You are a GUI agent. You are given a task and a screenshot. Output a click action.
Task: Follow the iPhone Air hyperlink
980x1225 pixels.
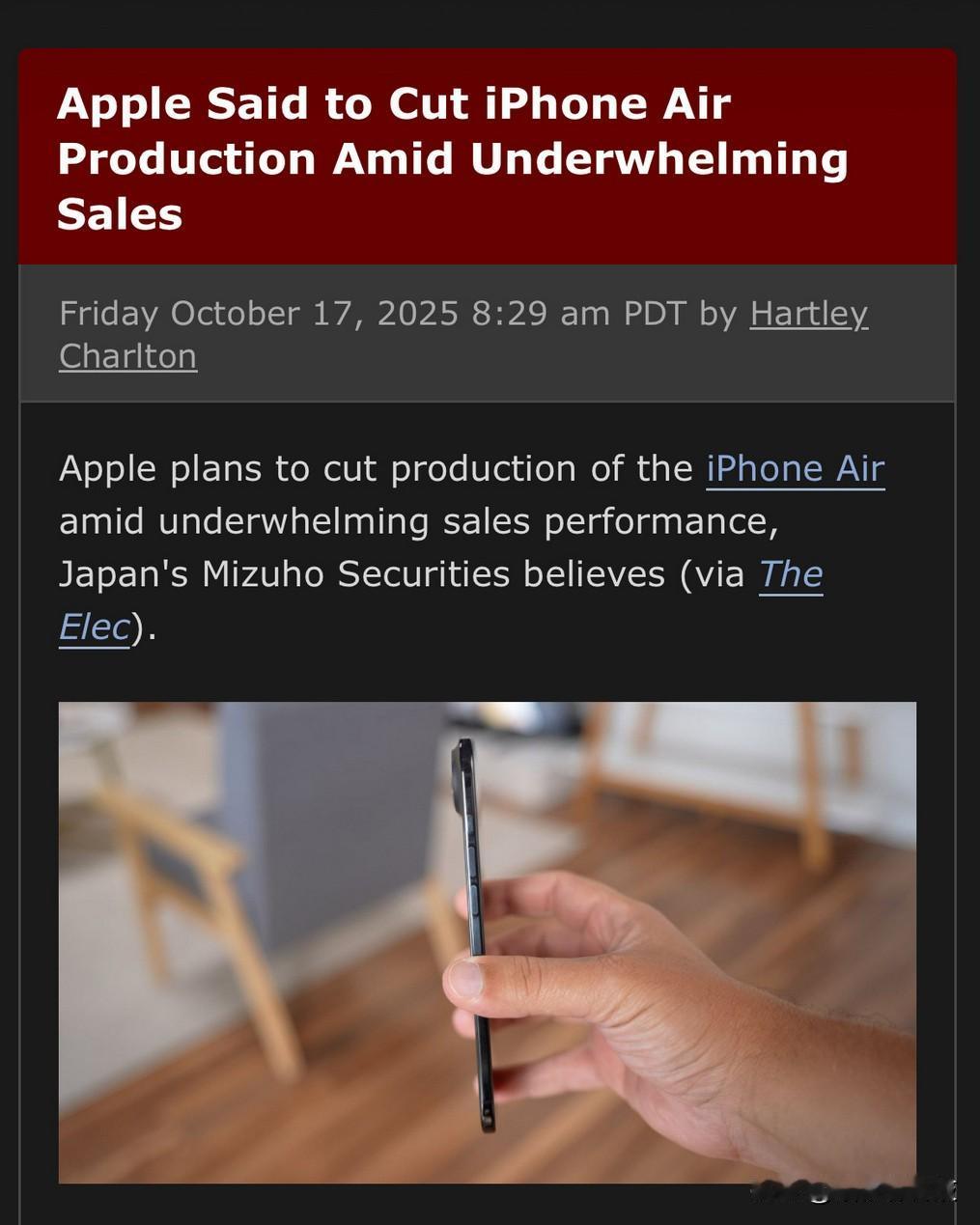pyautogui.click(x=796, y=469)
